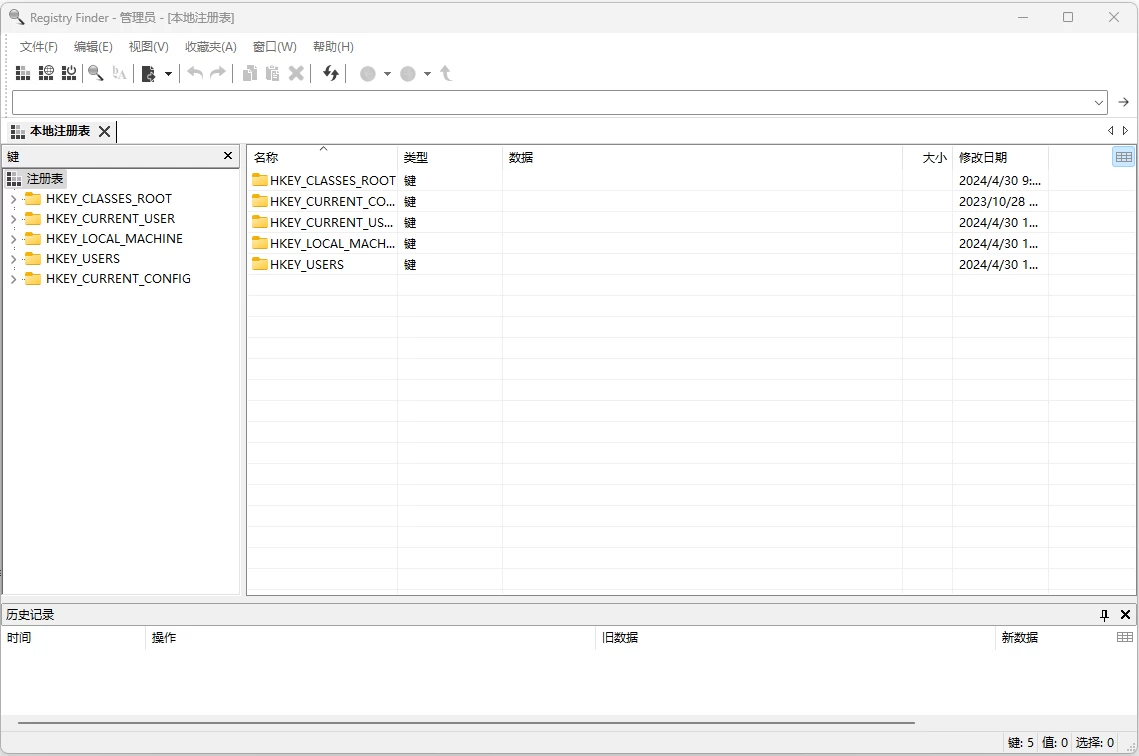Screen dimensions: 1139x756
Task: Select the Find magnifier icon on toolbar
Action: (x=96, y=73)
